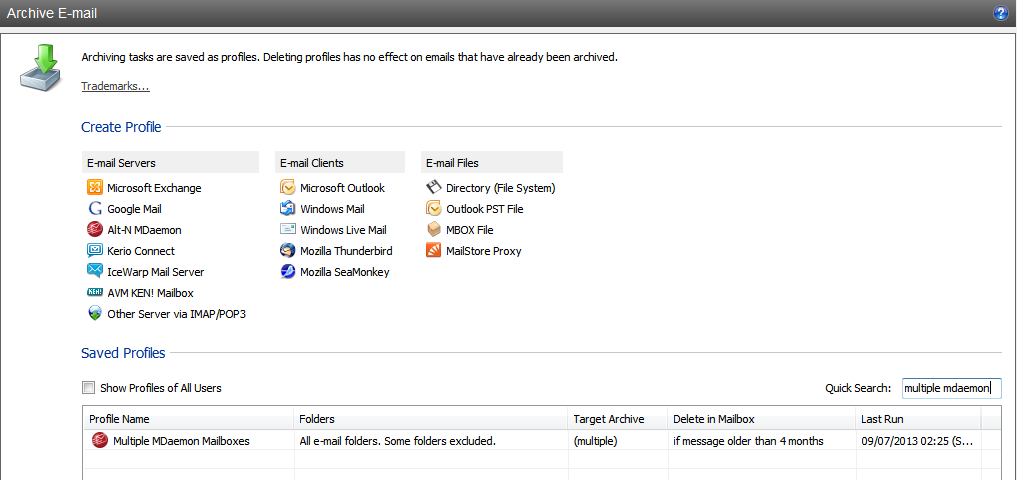Open help via the question mark icon
Viewport: 1017px width, 480px height.
(x=1001, y=13)
